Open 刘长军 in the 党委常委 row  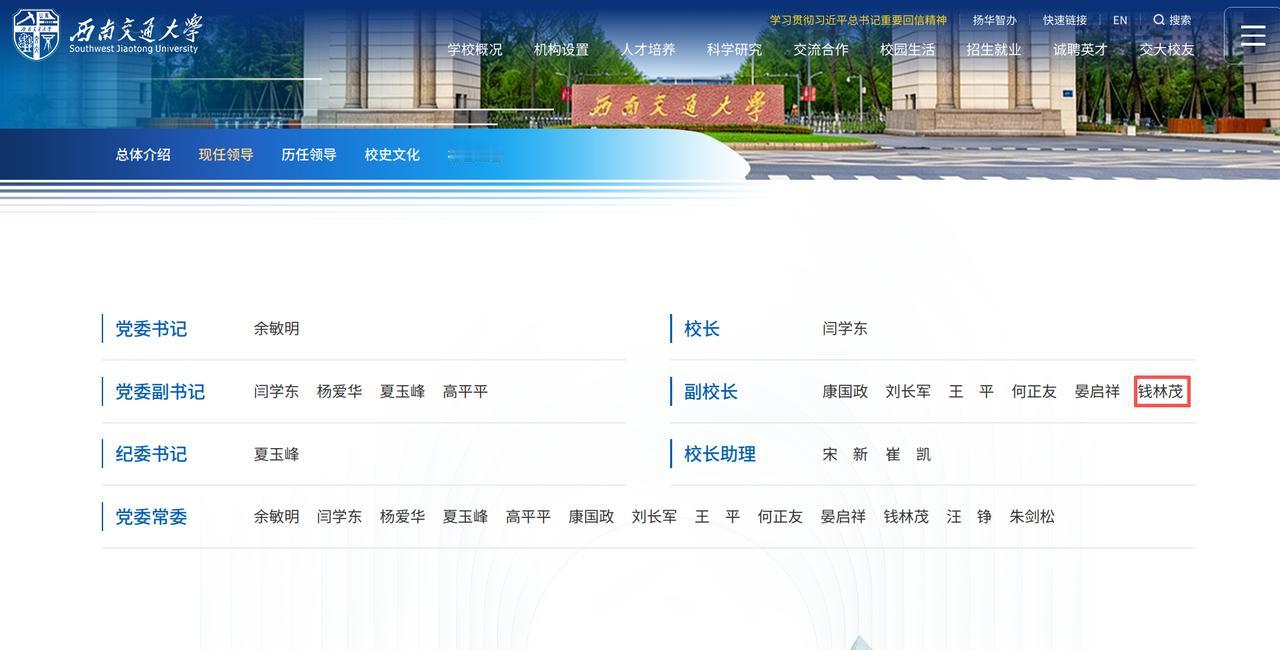654,517
